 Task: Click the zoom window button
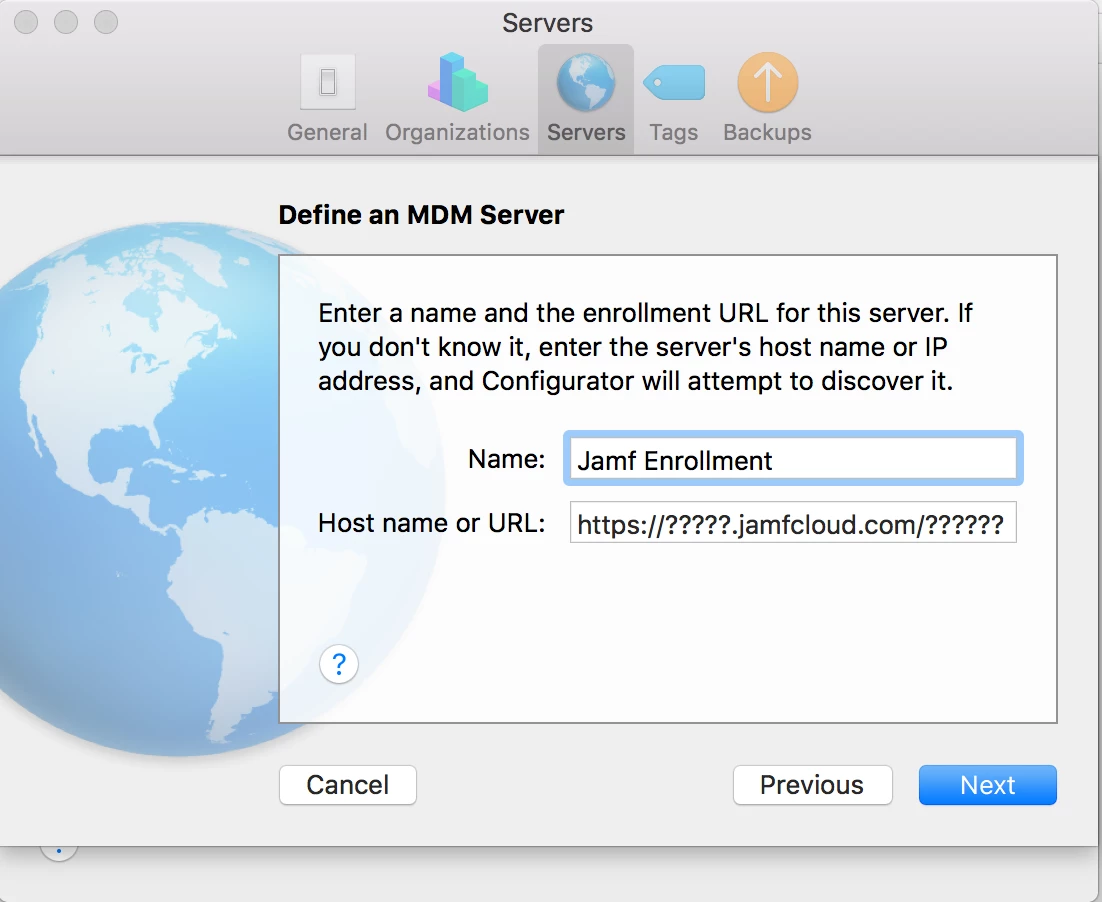106,22
